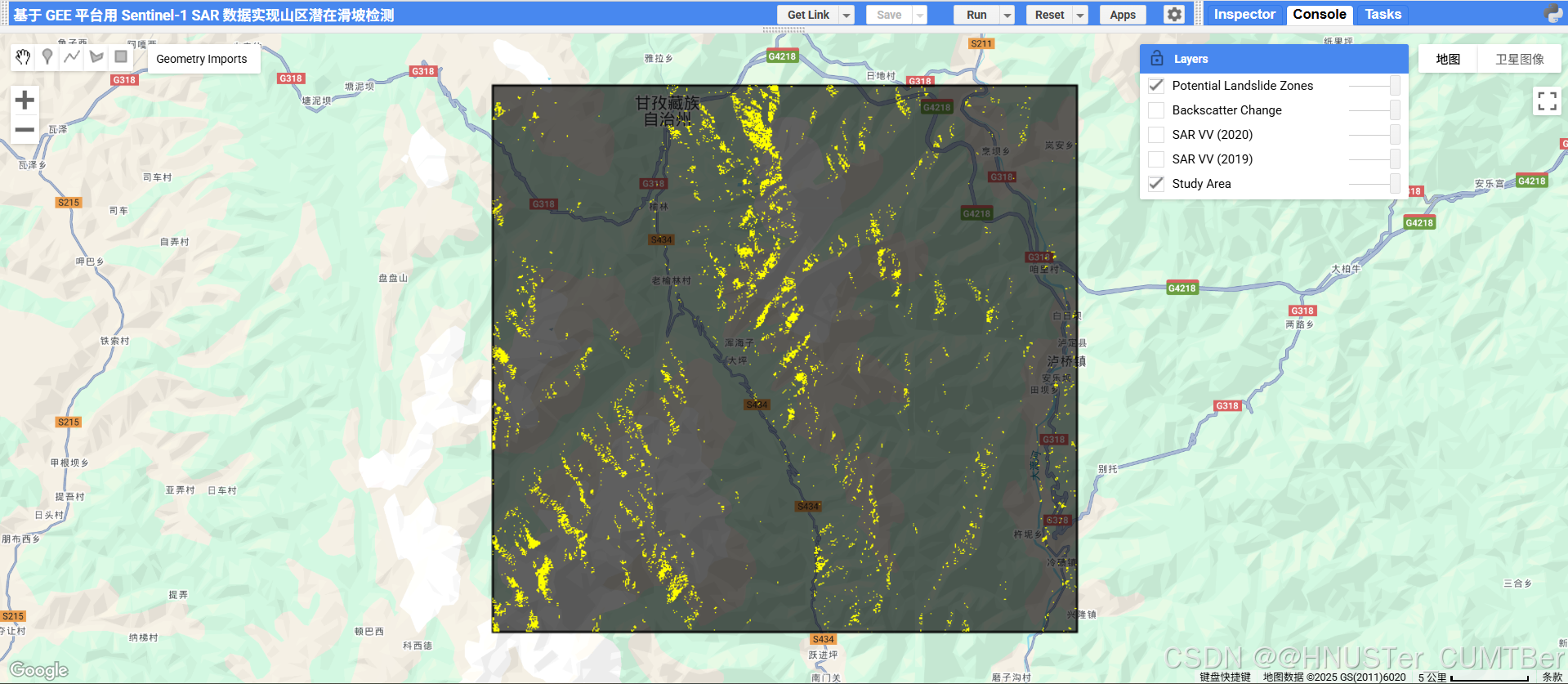Show the SAR VV (2019) layer
The width and height of the screenshot is (1568, 684).
click(x=1156, y=159)
